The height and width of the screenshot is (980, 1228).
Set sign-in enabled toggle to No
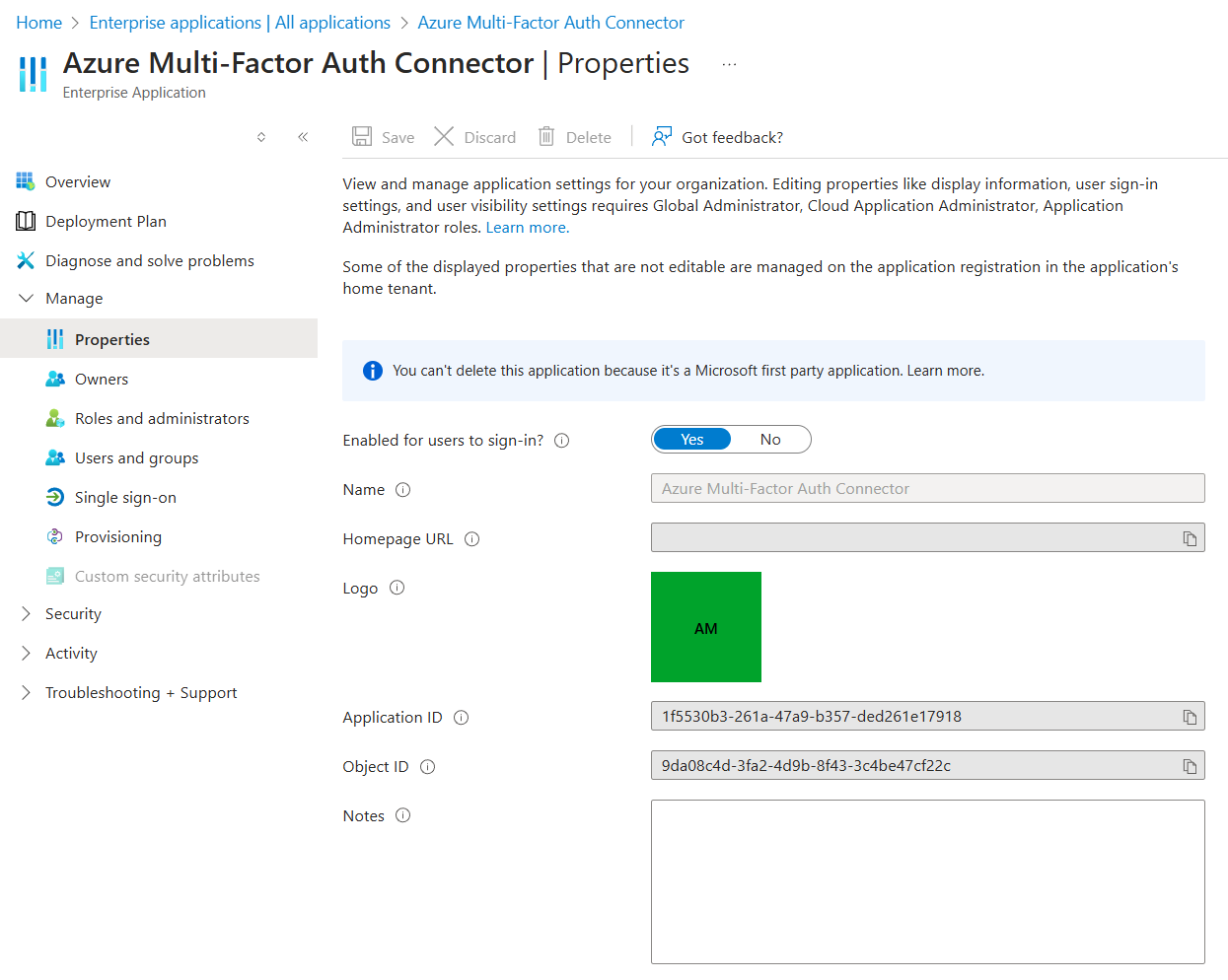tap(770, 440)
